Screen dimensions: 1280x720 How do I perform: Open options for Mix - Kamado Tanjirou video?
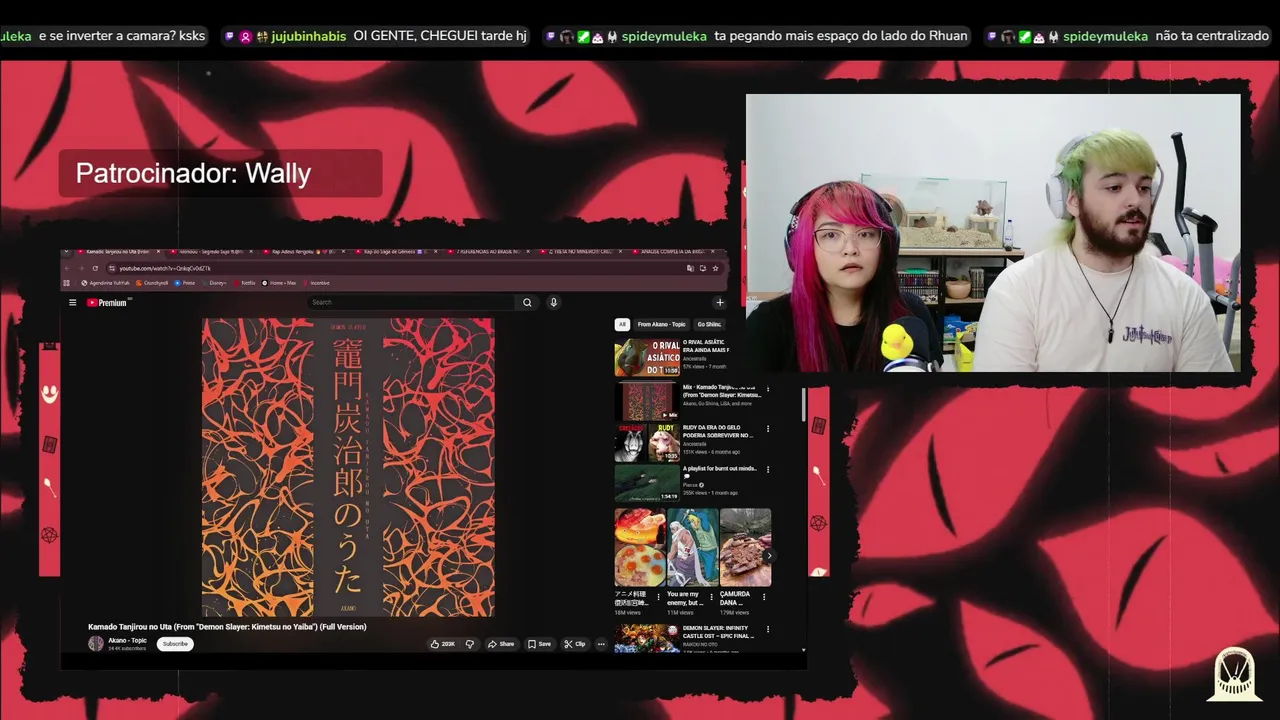pos(768,388)
